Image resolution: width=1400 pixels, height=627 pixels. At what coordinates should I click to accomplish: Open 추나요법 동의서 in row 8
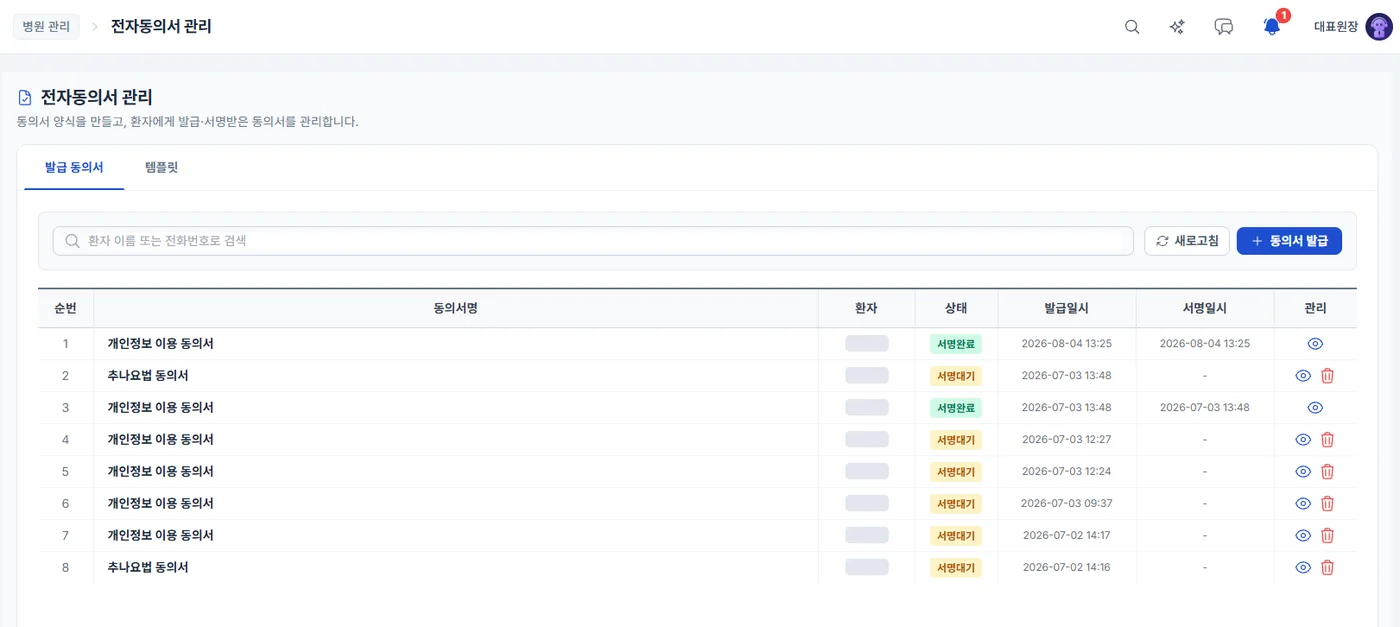click(x=148, y=568)
